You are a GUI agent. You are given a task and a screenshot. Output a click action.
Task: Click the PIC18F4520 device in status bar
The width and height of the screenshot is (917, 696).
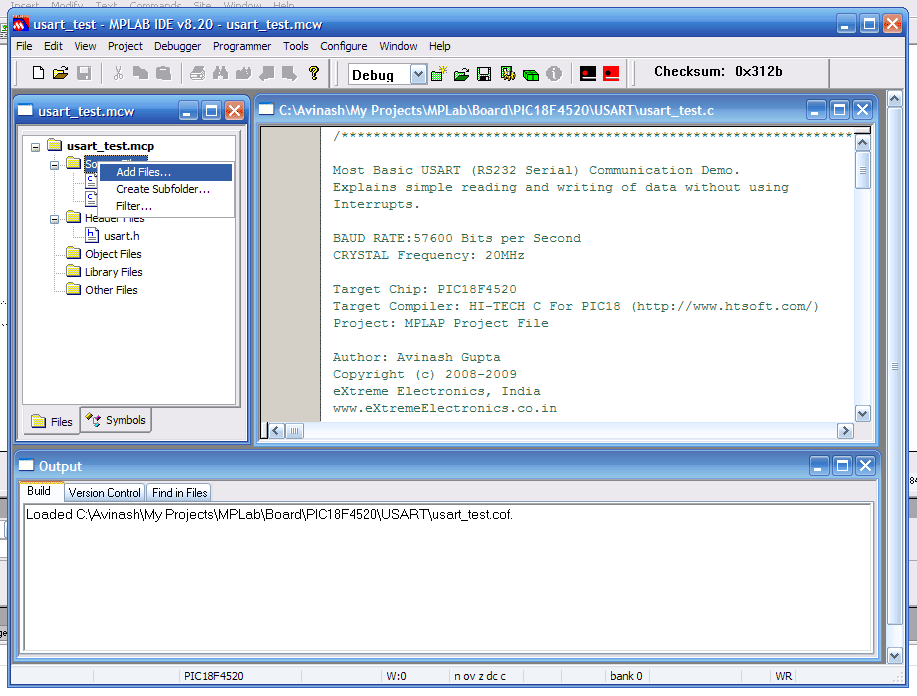point(213,676)
